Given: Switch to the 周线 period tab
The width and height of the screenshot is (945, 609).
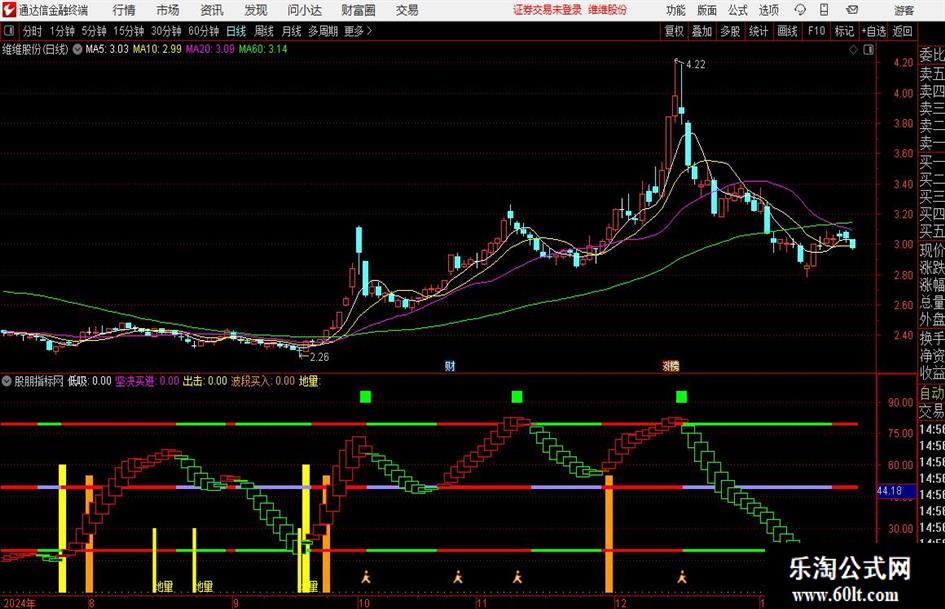Looking at the screenshot, I should 264,31.
